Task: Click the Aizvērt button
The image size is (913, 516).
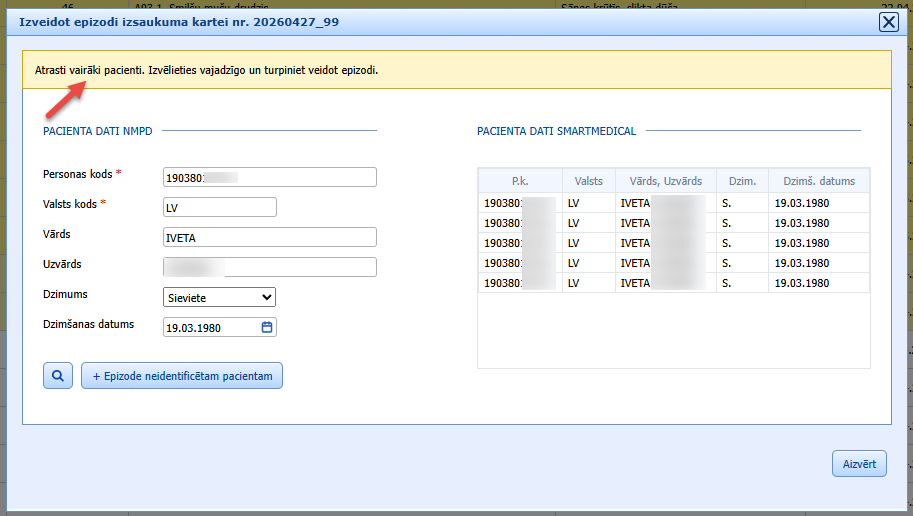Action: [859, 464]
